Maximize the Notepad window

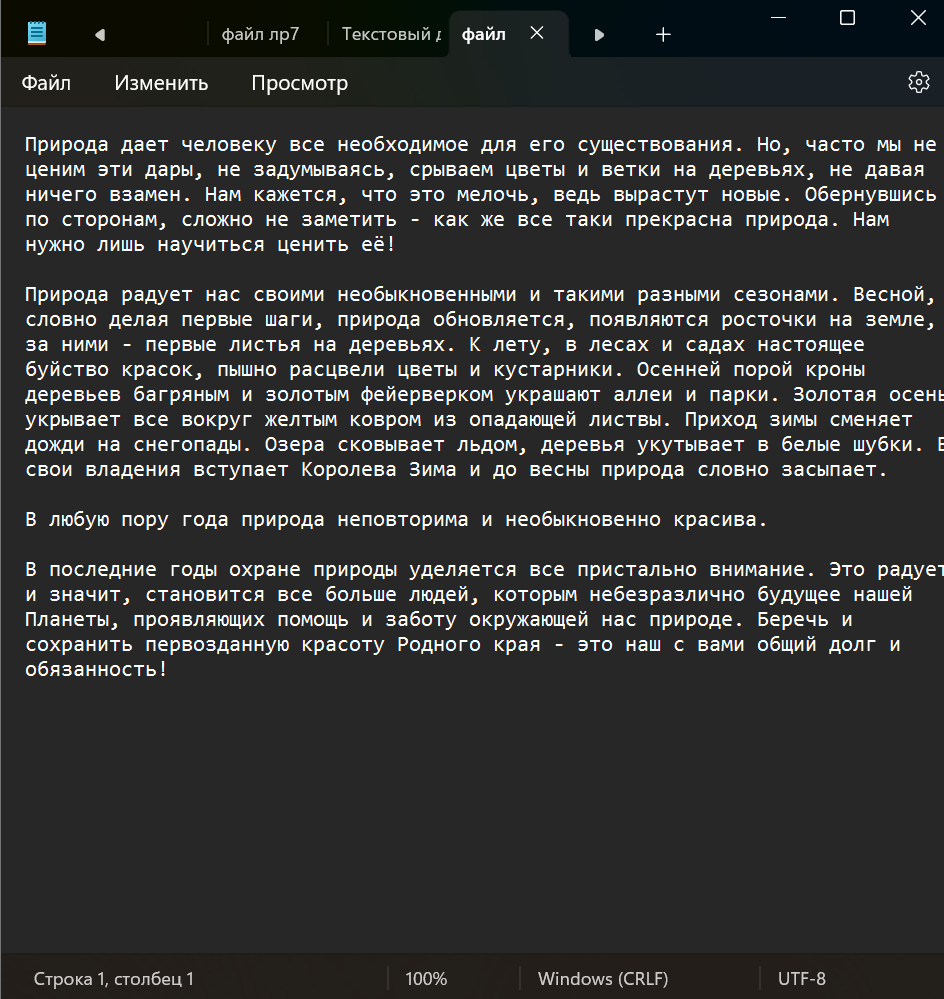point(847,18)
